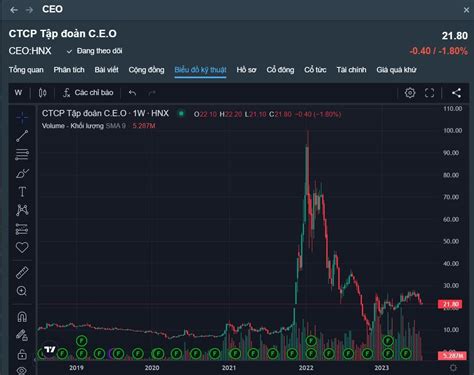Enter fullscreen chart mode
The image size is (474, 375).
(429, 93)
